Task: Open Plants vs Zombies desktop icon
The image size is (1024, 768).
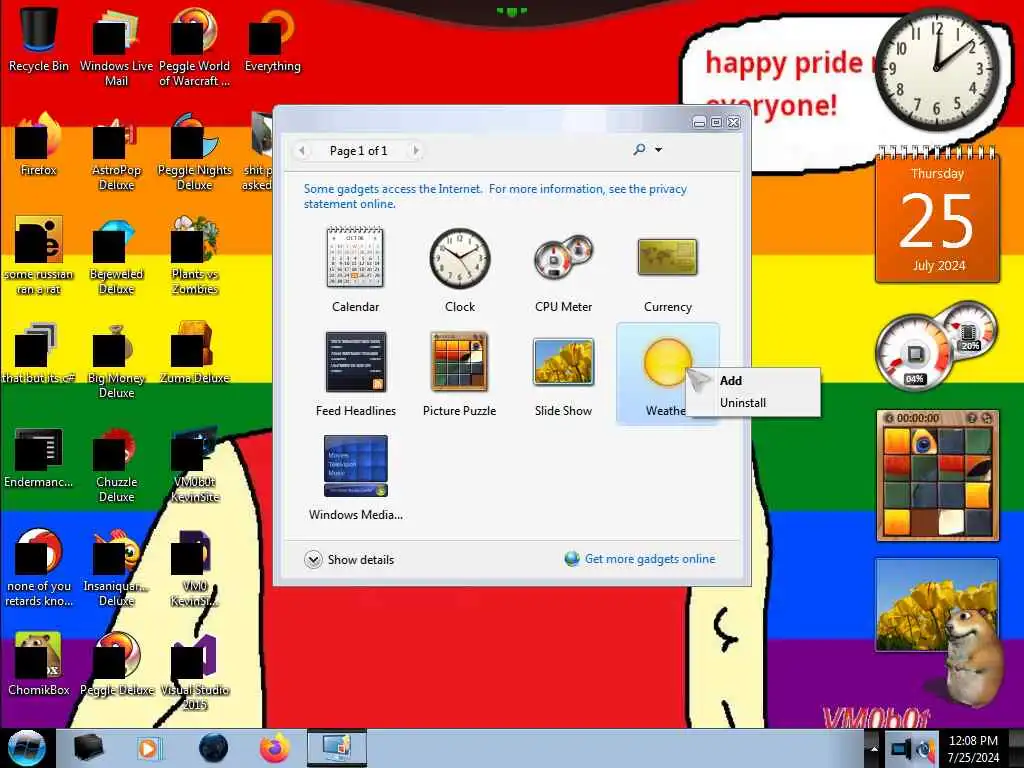Action: click(x=195, y=255)
